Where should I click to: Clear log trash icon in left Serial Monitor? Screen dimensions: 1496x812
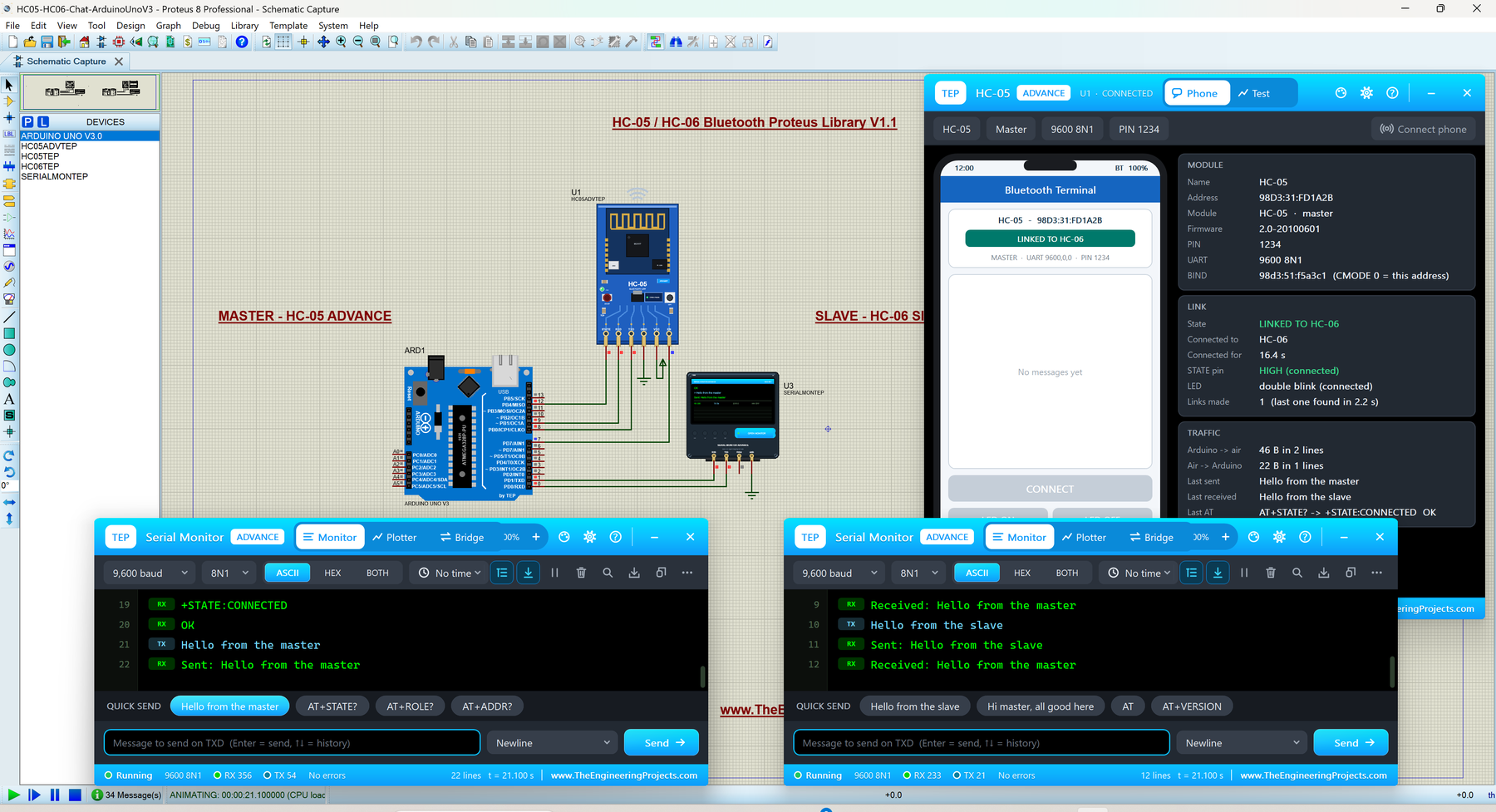click(581, 573)
